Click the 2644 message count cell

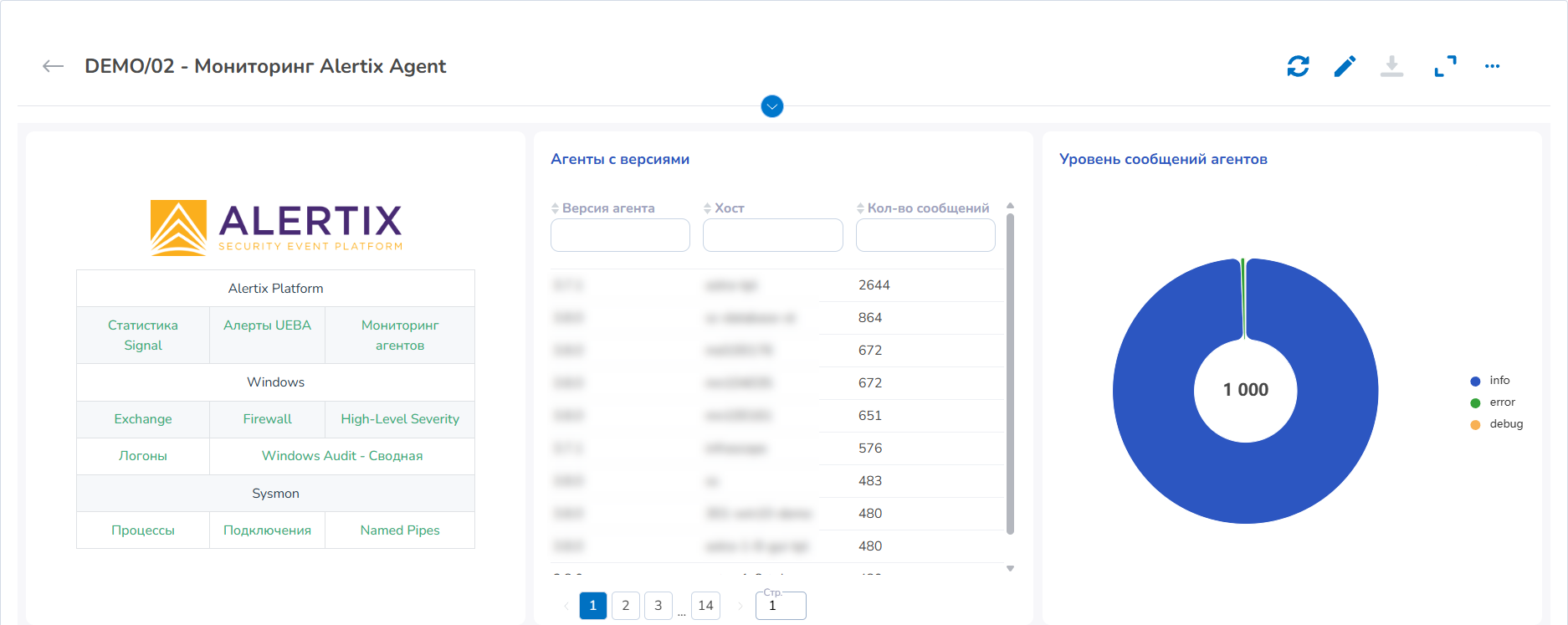(x=874, y=285)
